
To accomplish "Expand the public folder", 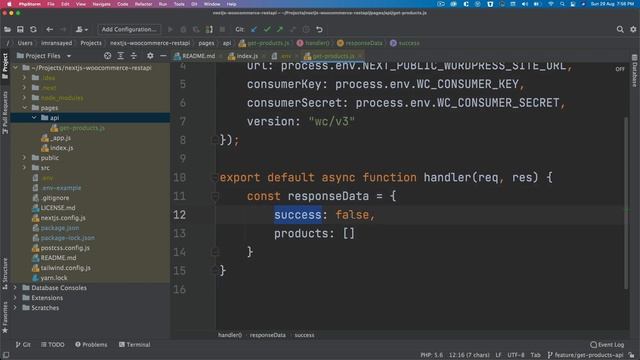I will coord(24,158).
